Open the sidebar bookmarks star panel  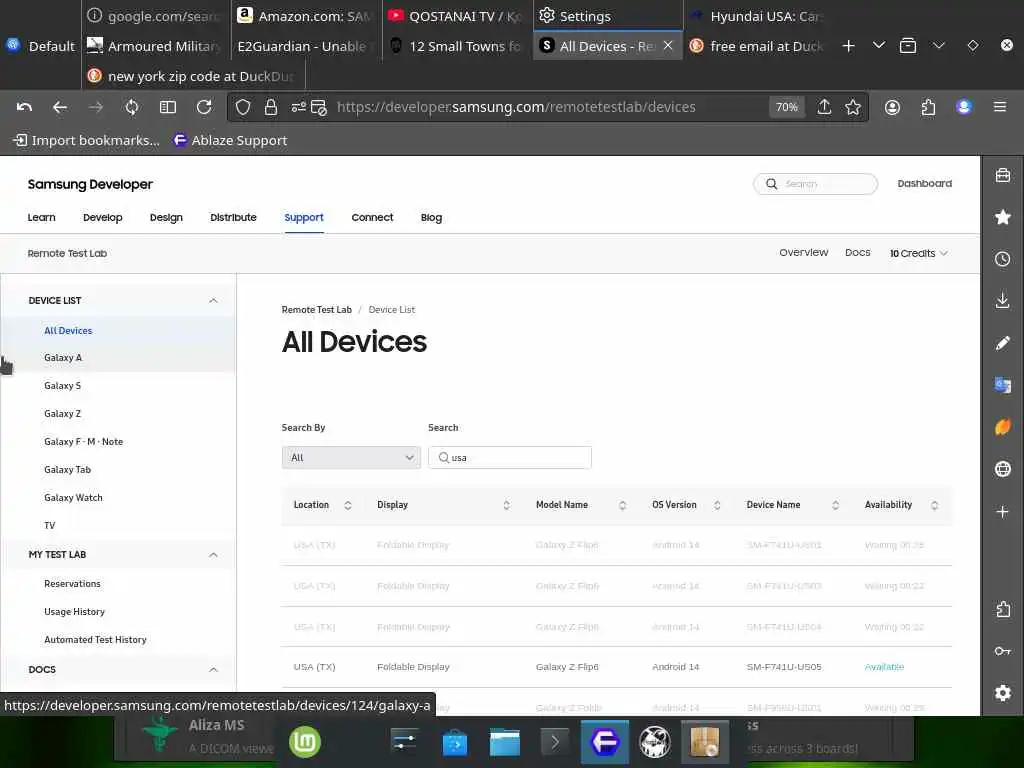pos(1002,217)
